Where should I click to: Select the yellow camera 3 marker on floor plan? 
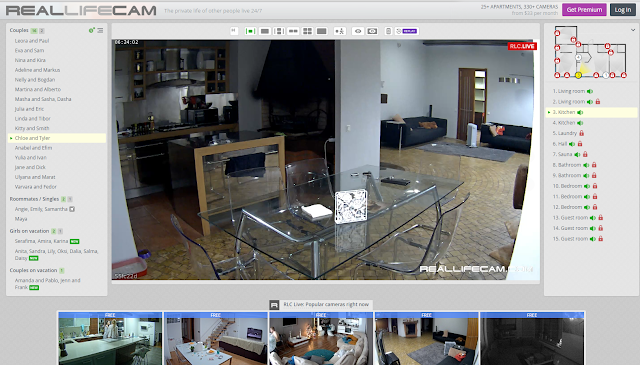(x=578, y=75)
